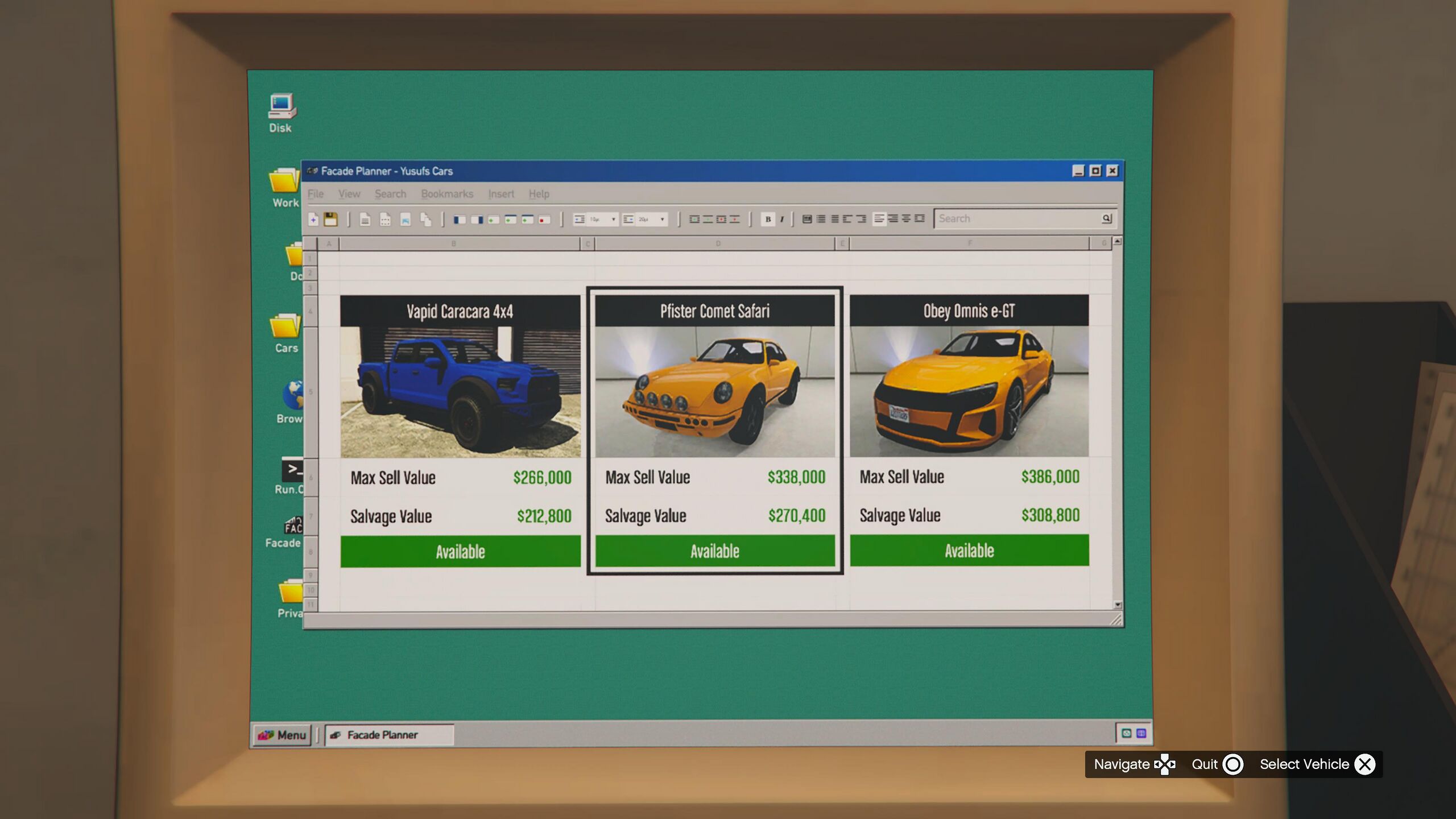
Task: Click the copy pages toolbar icon
Action: (x=425, y=220)
